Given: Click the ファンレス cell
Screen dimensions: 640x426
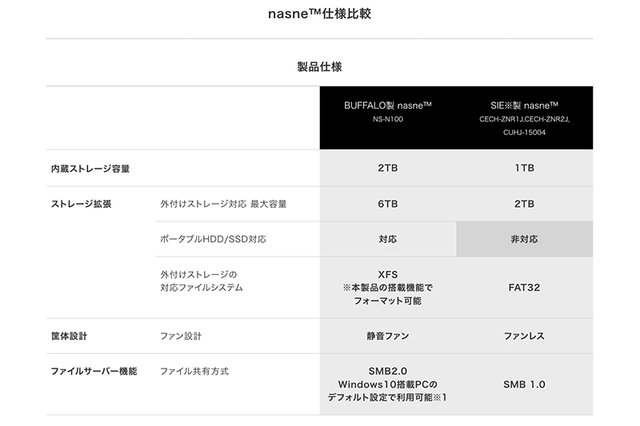Looking at the screenshot, I should pos(525,336).
